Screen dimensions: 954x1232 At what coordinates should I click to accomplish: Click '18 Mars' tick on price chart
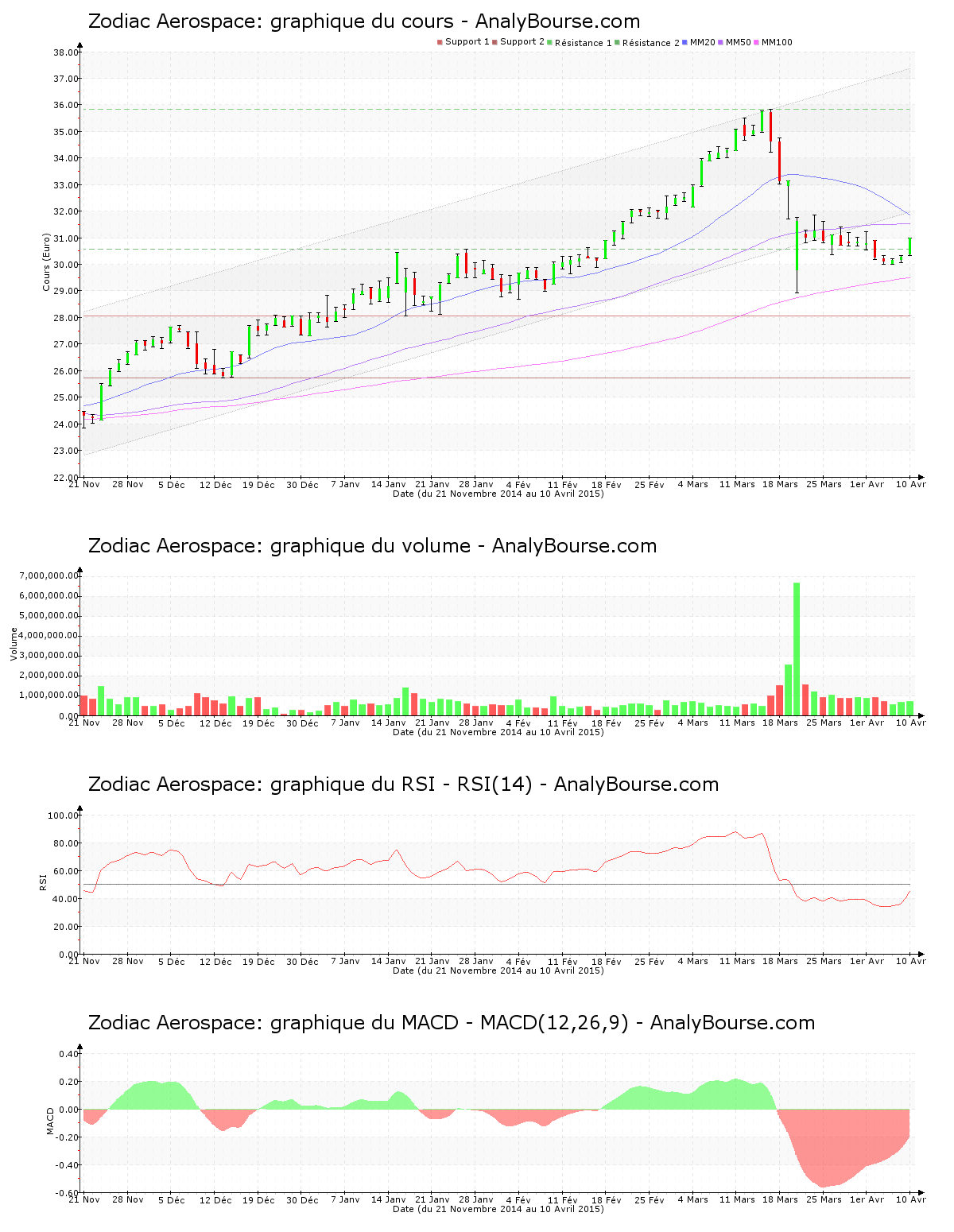[x=780, y=484]
